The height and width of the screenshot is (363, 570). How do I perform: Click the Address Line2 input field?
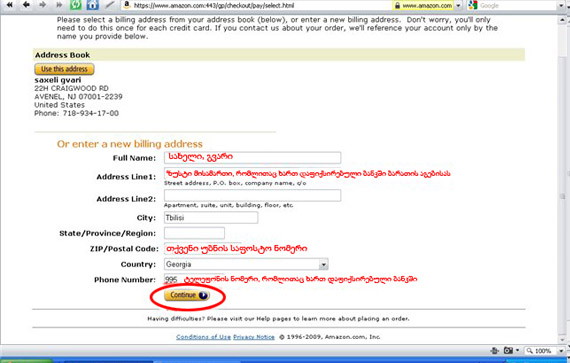[252, 195]
